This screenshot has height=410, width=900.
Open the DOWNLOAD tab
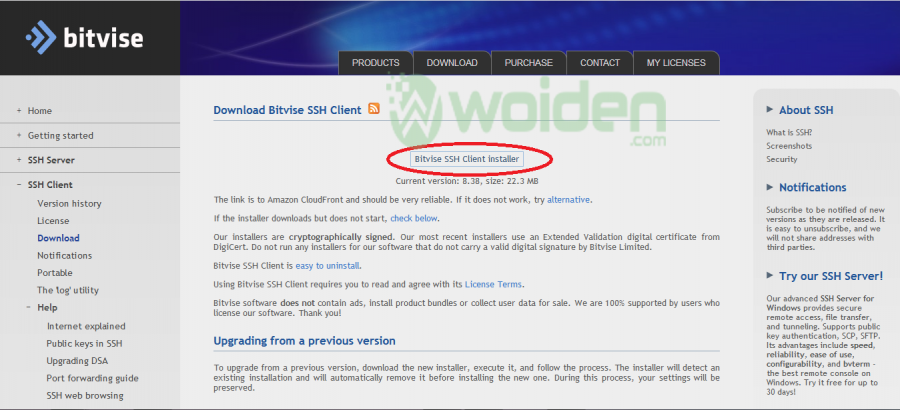tap(452, 63)
